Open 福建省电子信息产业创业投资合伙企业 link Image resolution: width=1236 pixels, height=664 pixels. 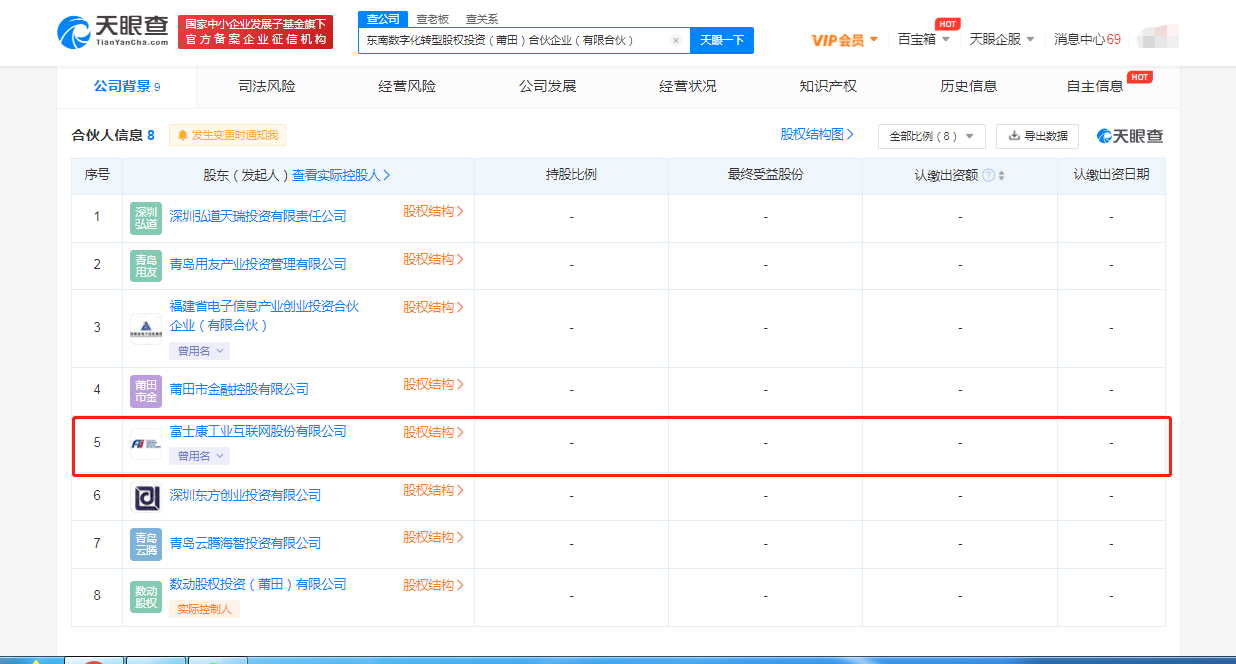[x=264, y=316]
